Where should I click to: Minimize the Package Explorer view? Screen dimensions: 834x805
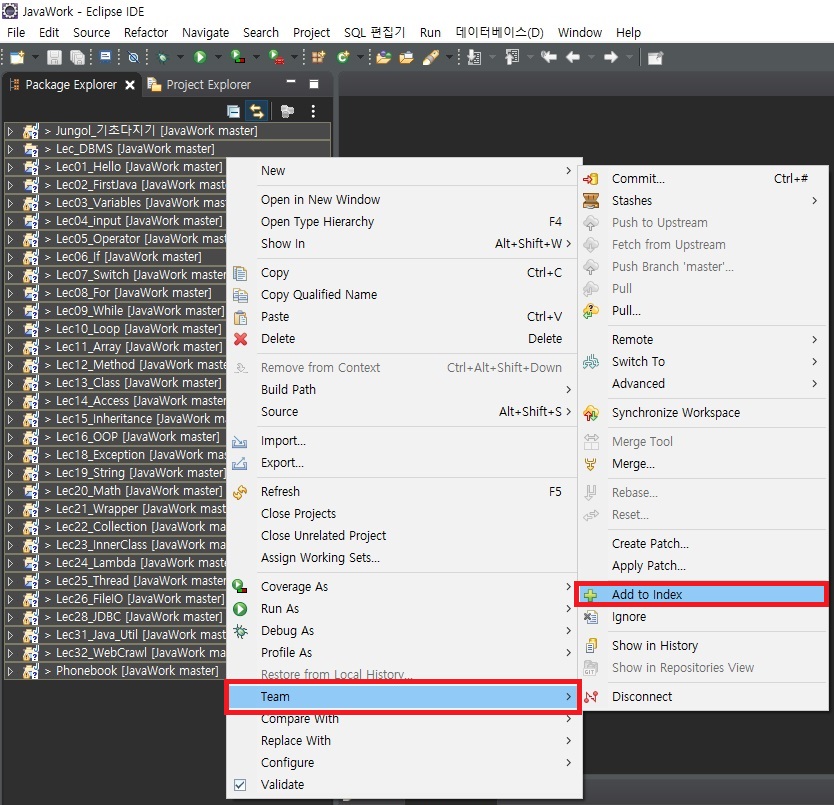pyautogui.click(x=291, y=82)
